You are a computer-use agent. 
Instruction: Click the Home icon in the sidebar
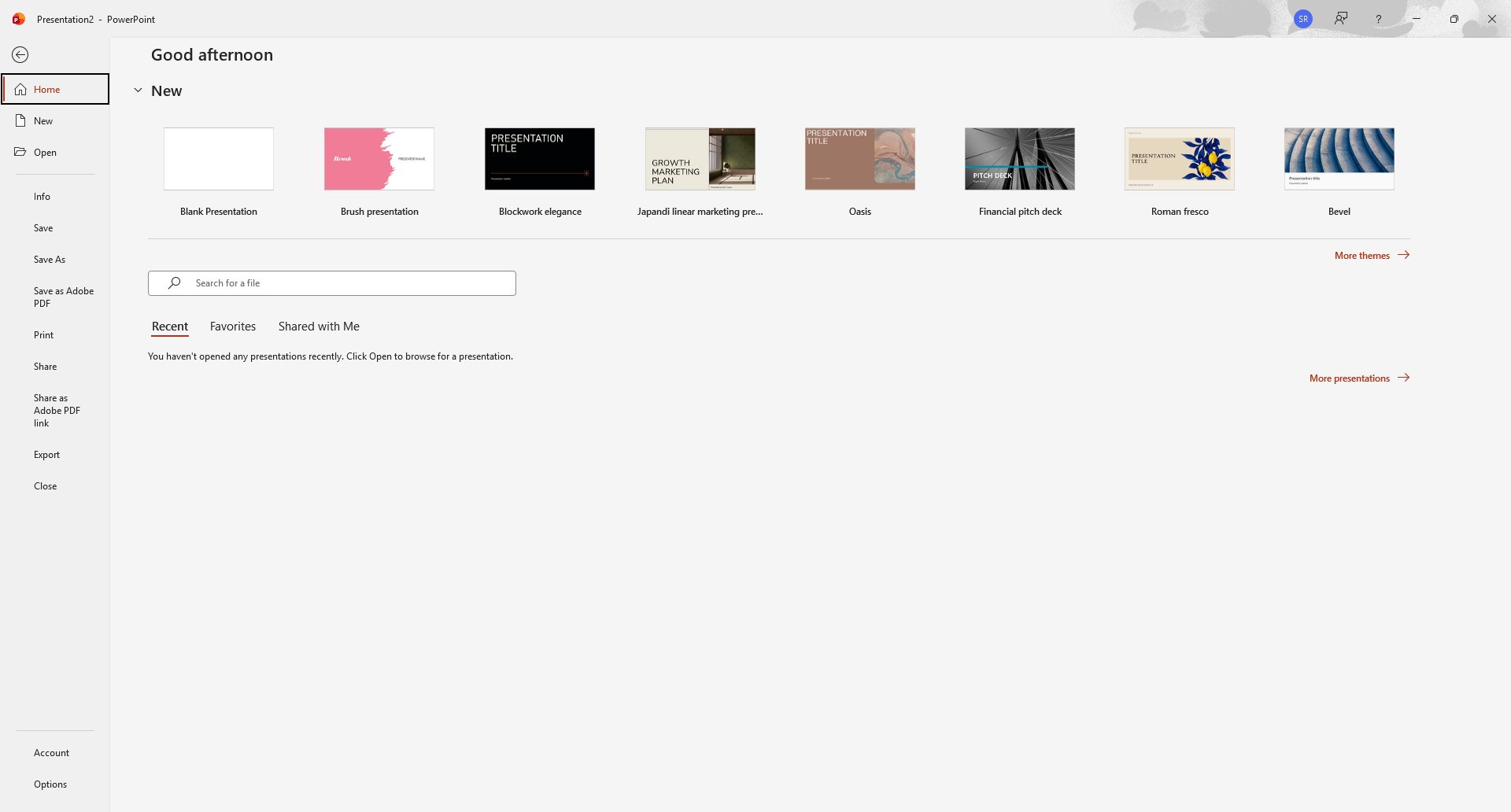[20, 90]
